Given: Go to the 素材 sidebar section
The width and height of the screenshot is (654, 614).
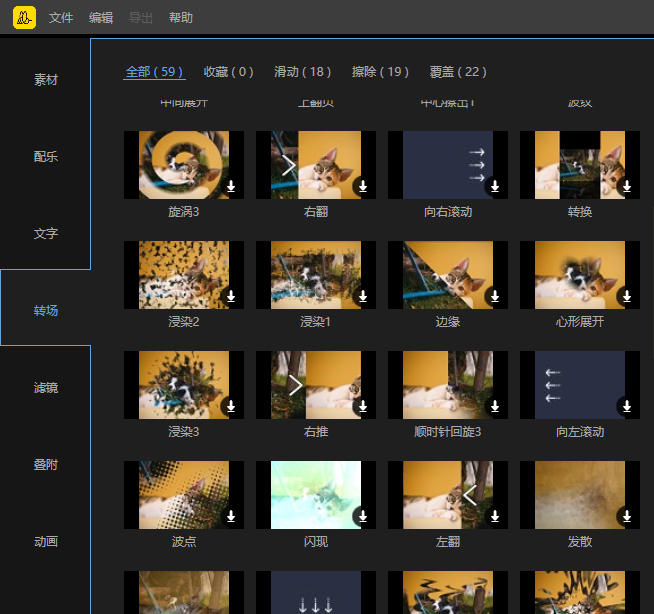Looking at the screenshot, I should tap(46, 79).
